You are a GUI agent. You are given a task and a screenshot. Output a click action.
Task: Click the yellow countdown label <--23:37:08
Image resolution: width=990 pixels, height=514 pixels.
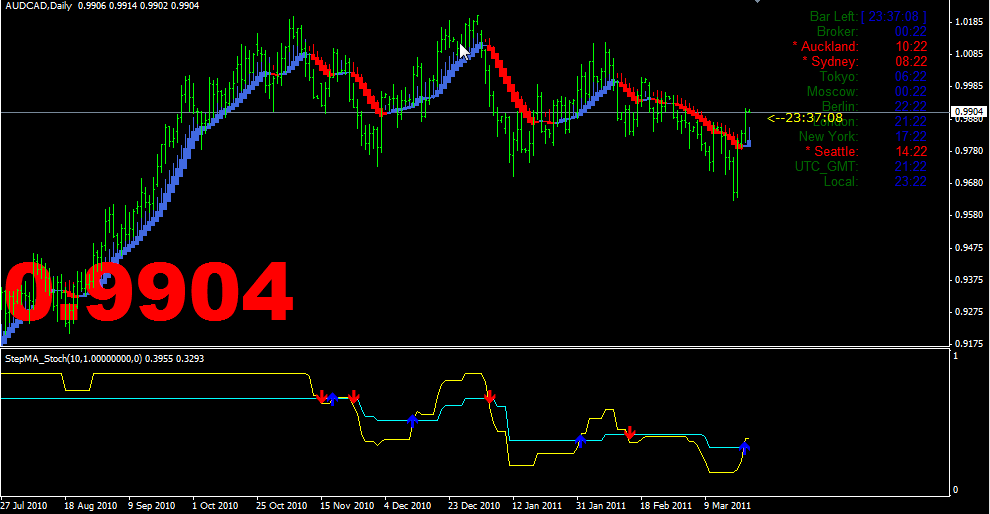[805, 118]
